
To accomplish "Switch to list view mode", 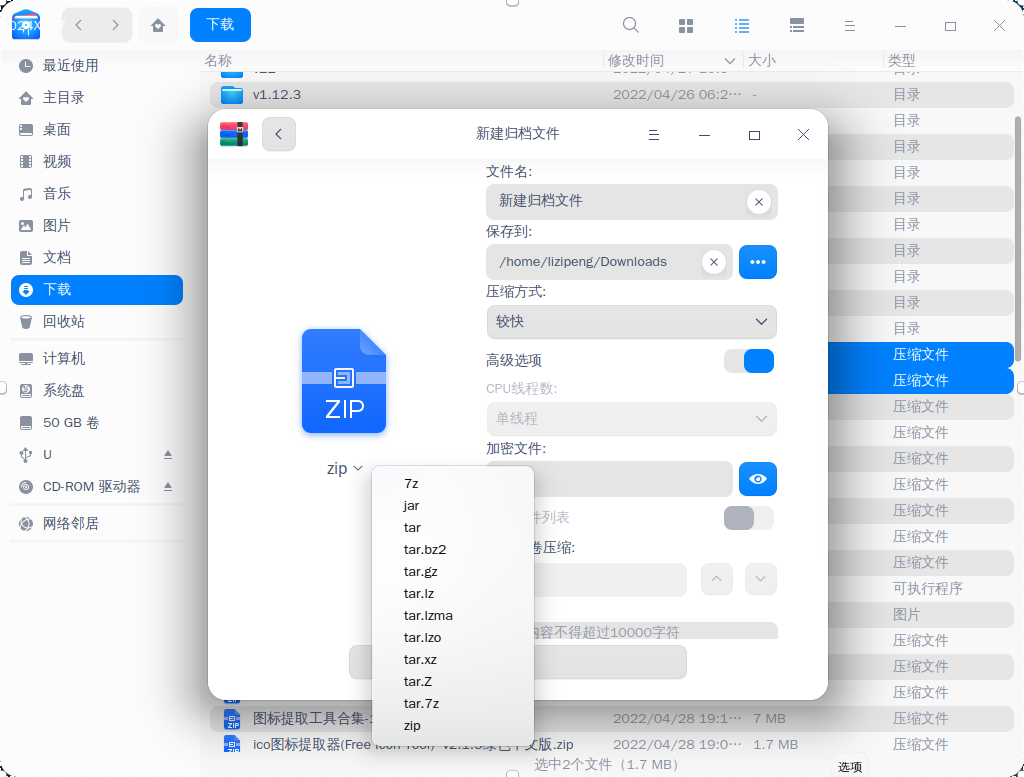I will 741,25.
